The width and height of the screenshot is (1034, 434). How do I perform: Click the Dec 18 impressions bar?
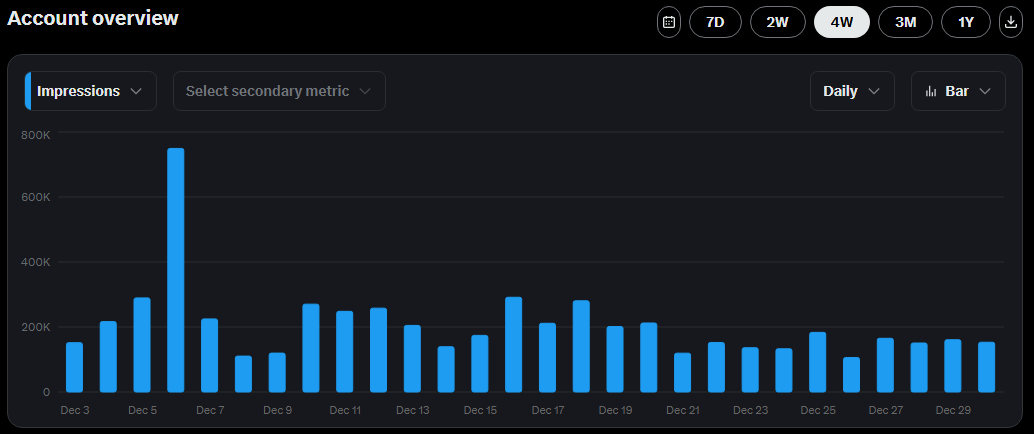point(581,346)
